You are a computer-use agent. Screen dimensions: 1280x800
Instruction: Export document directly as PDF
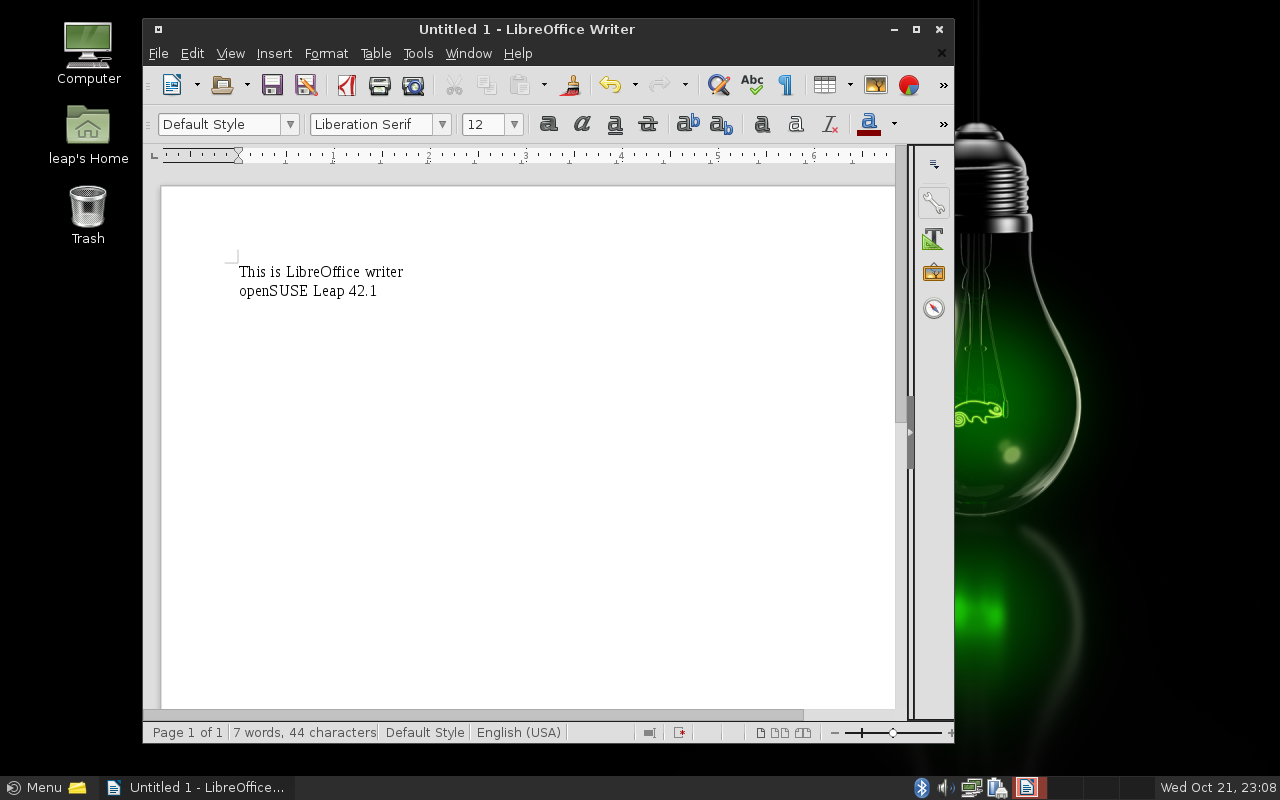pyautogui.click(x=346, y=85)
